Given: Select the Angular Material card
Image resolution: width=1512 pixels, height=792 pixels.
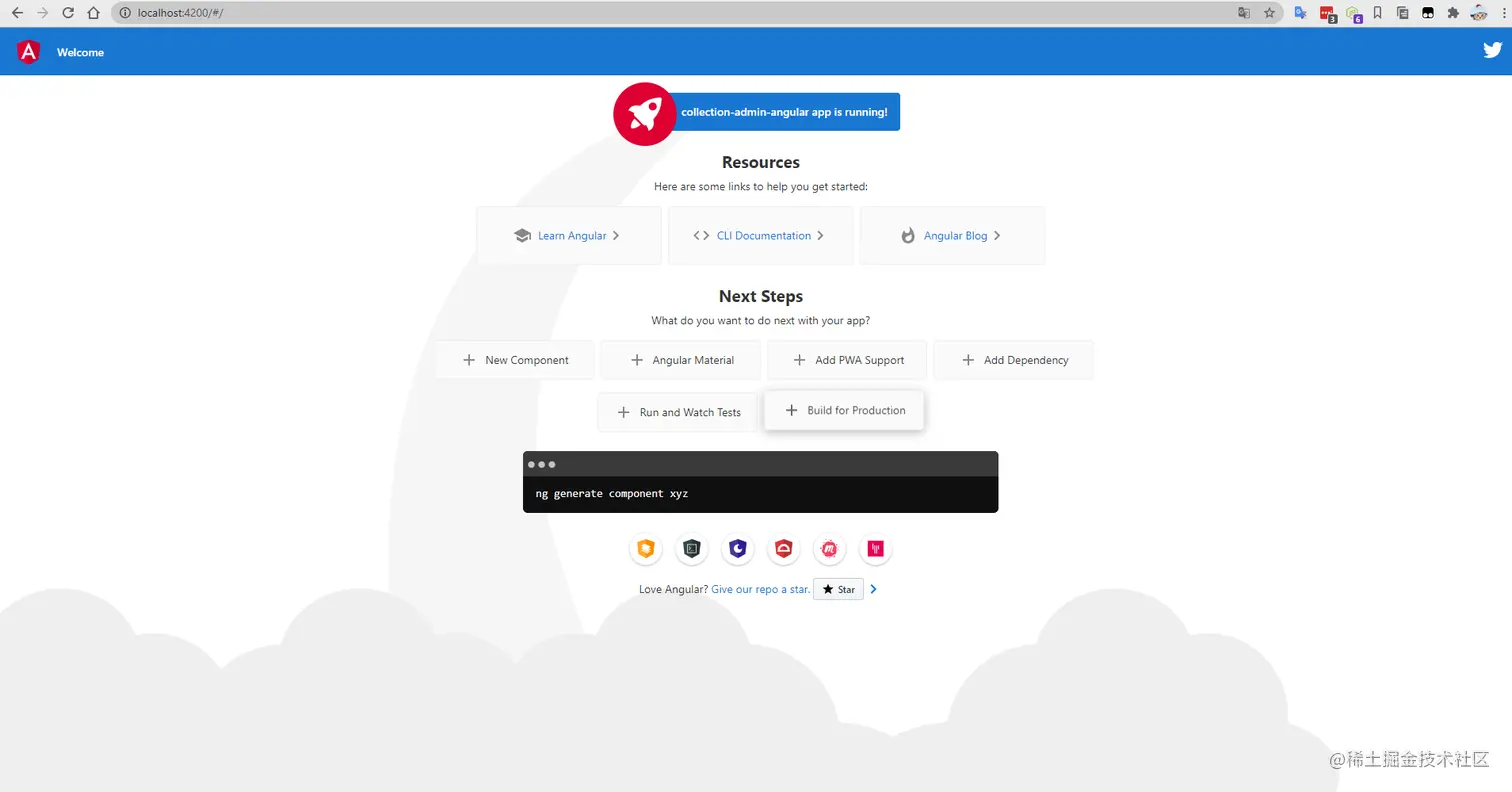Looking at the screenshot, I should 681,360.
